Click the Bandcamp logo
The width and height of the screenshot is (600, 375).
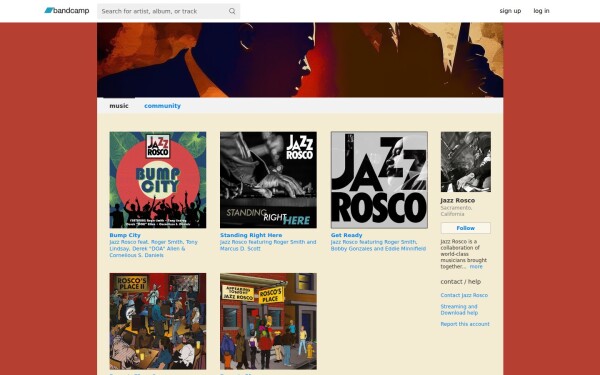[x=67, y=11]
